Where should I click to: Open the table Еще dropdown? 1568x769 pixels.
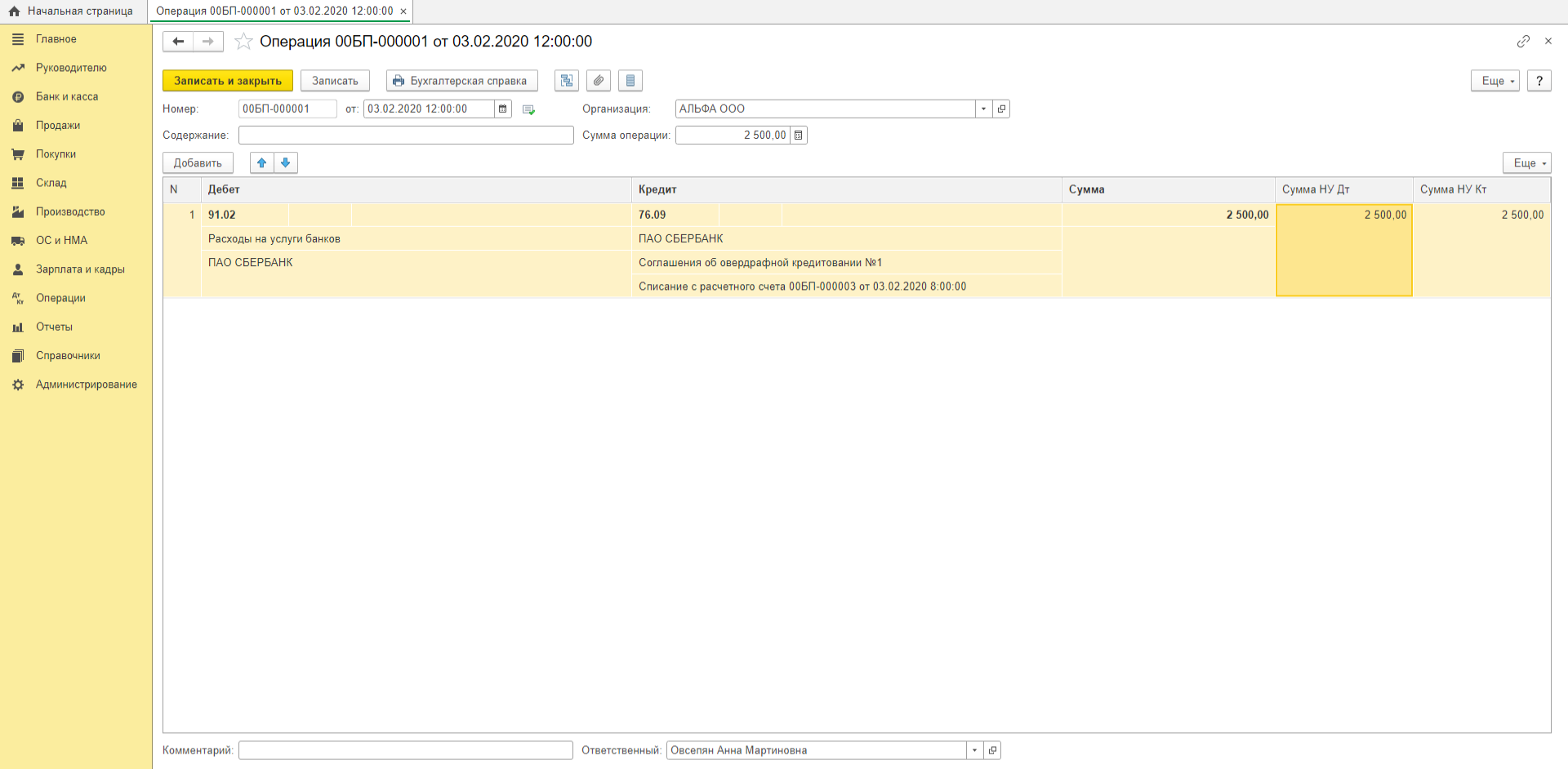(1527, 163)
